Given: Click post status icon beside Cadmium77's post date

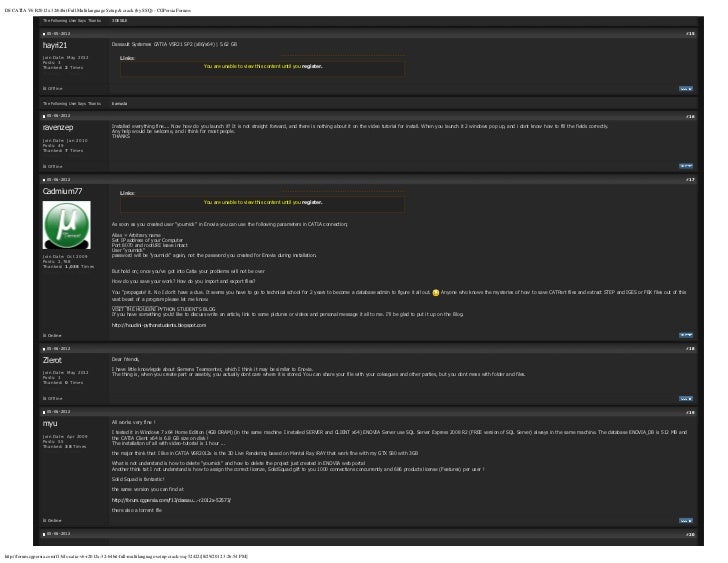Looking at the screenshot, I should (x=44, y=180).
